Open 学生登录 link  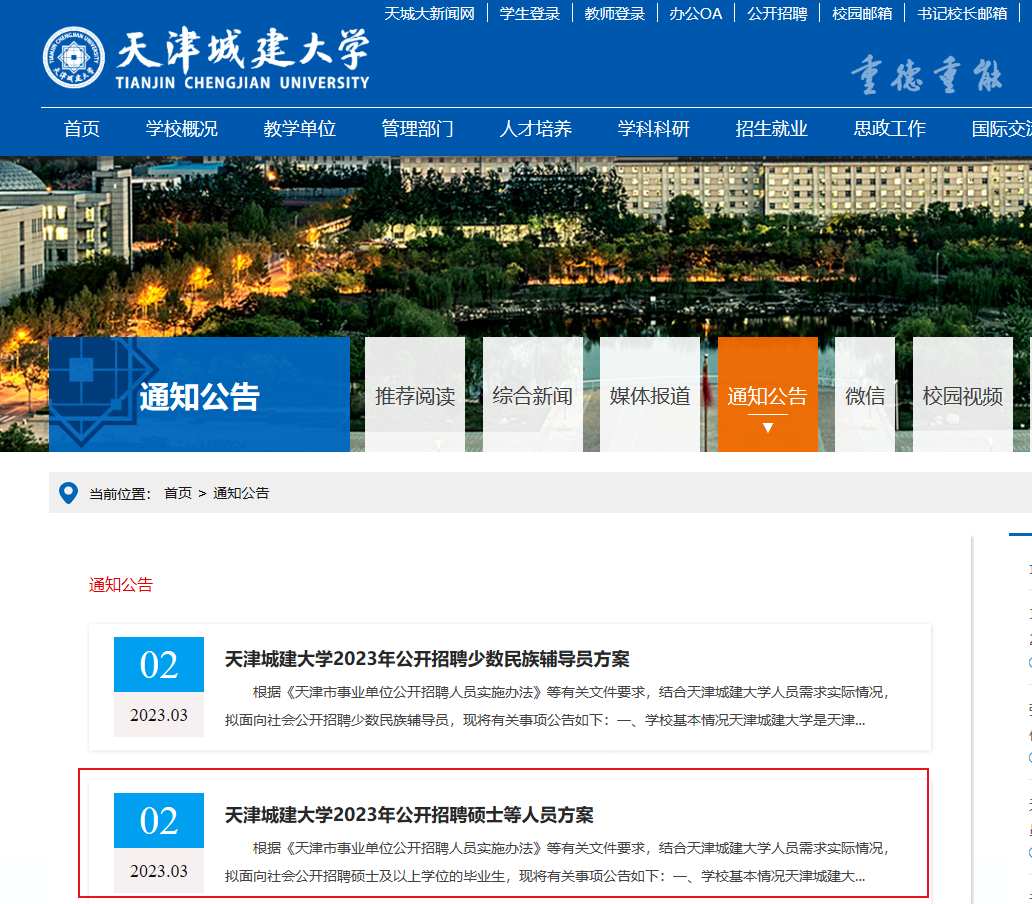pyautogui.click(x=530, y=14)
